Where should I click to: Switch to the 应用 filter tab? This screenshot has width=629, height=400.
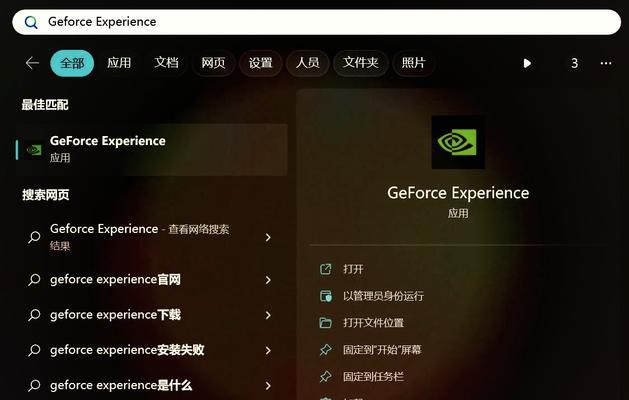(119, 63)
